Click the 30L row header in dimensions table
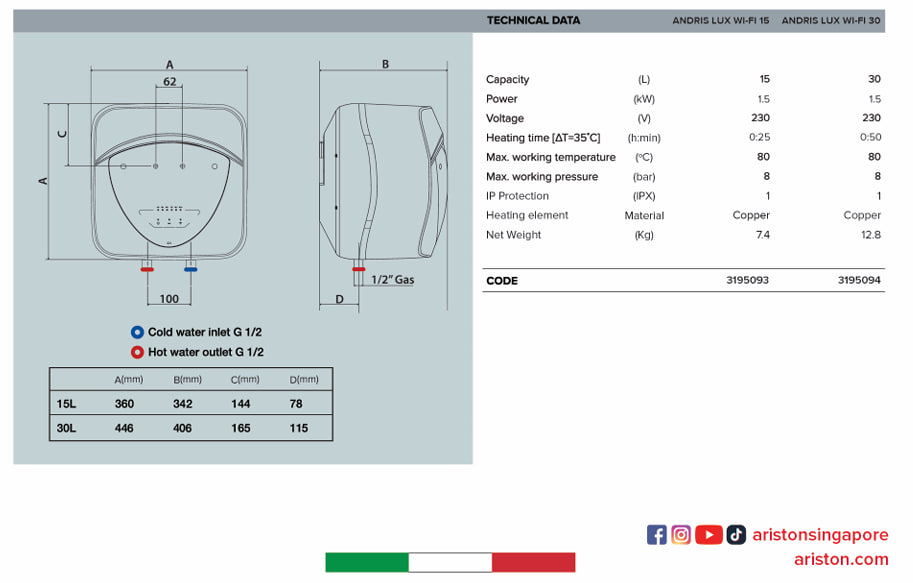913x583 pixels. (66, 428)
